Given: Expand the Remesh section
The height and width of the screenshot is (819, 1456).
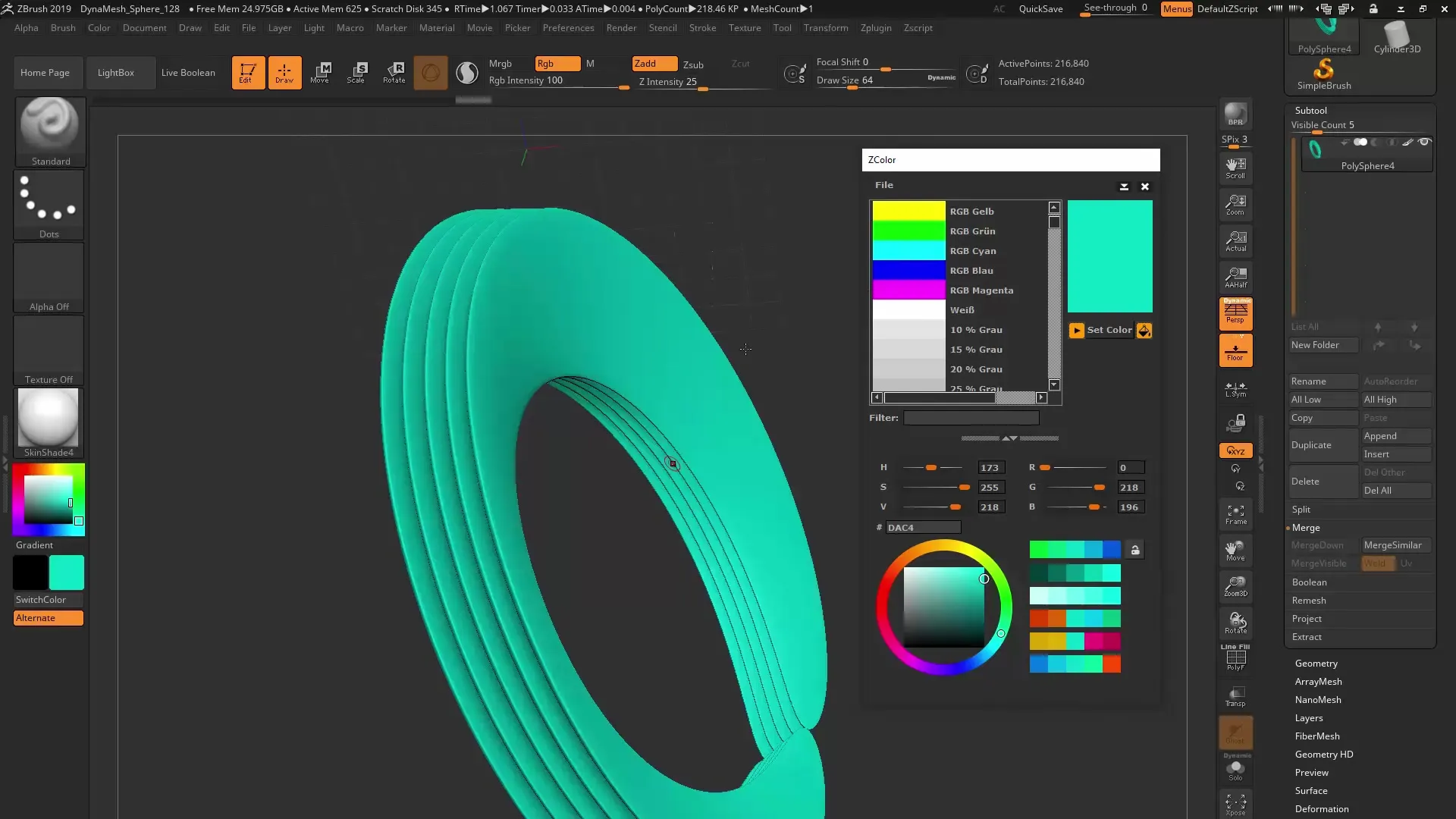Looking at the screenshot, I should pos(1309,601).
